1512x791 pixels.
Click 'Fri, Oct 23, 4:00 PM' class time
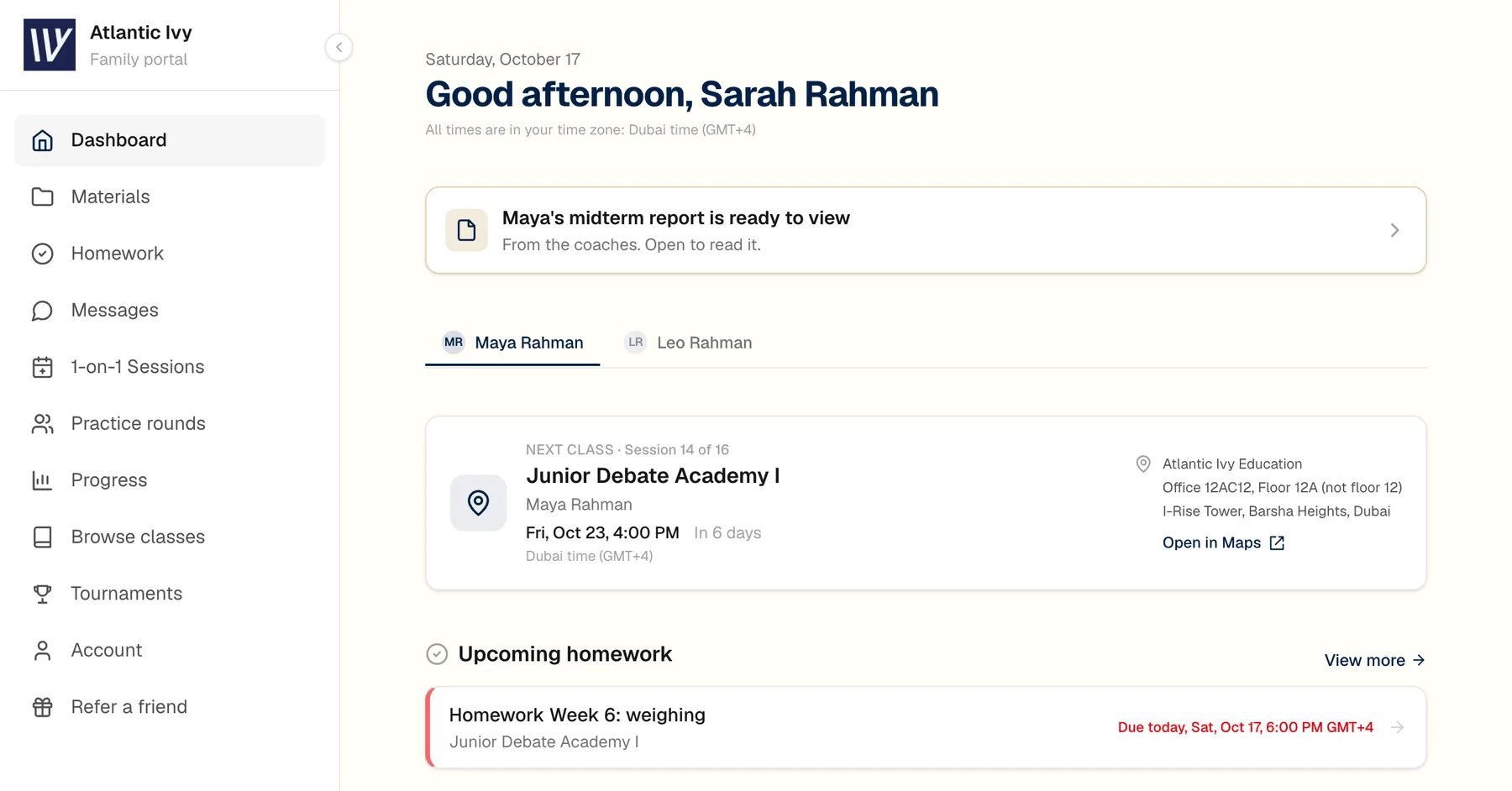point(602,533)
